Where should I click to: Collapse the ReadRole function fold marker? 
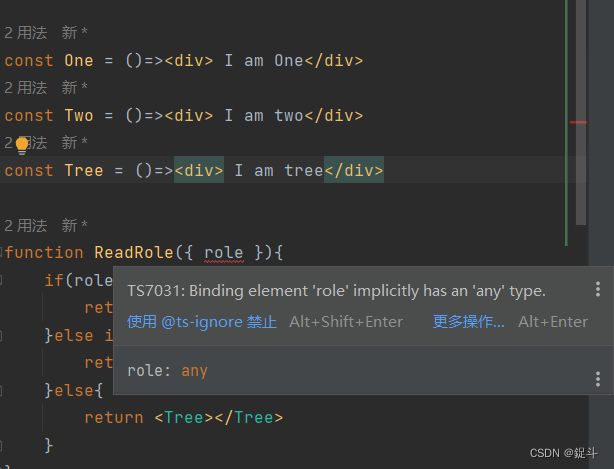1,252
